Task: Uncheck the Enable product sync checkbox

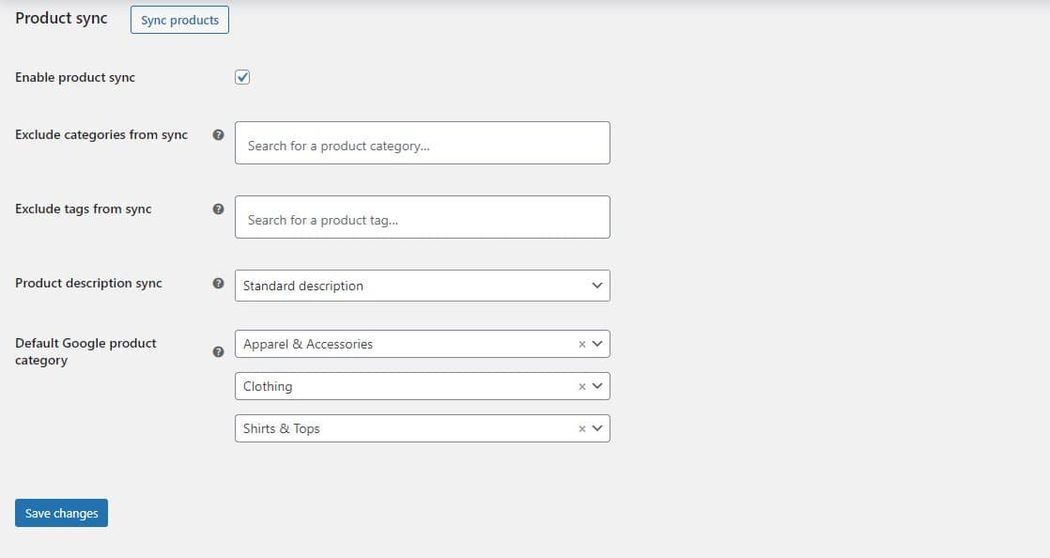Action: (242, 77)
